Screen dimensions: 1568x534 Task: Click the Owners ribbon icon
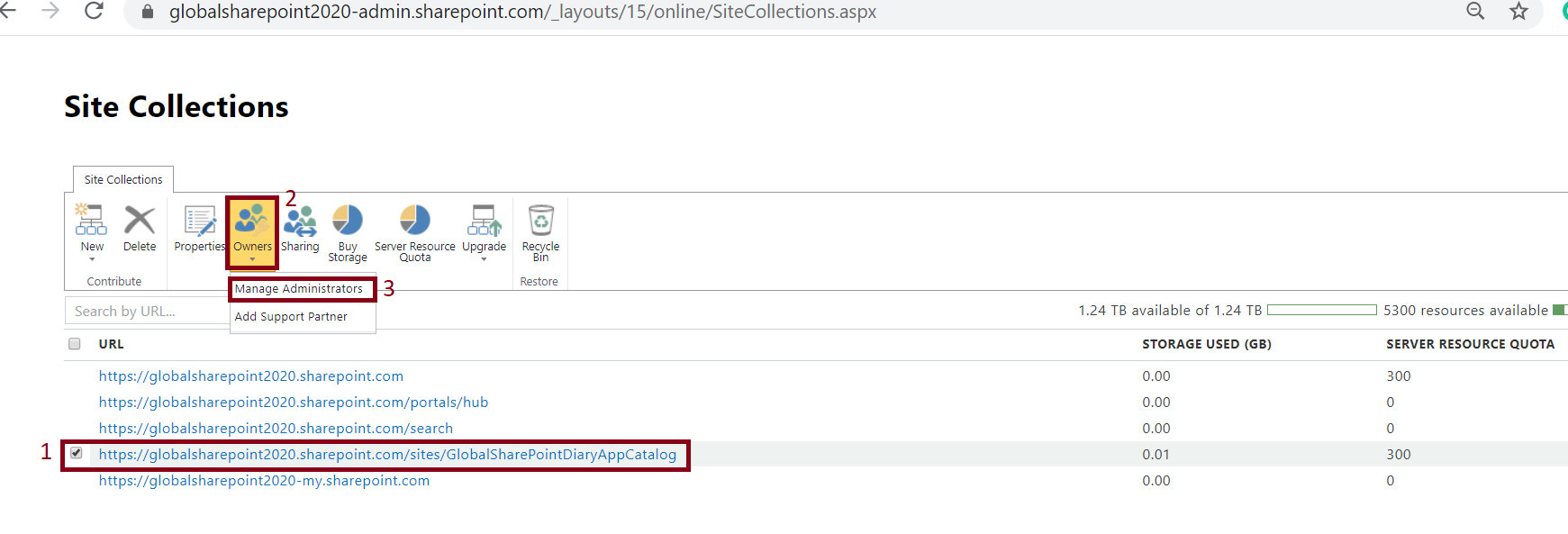pyautogui.click(x=252, y=220)
